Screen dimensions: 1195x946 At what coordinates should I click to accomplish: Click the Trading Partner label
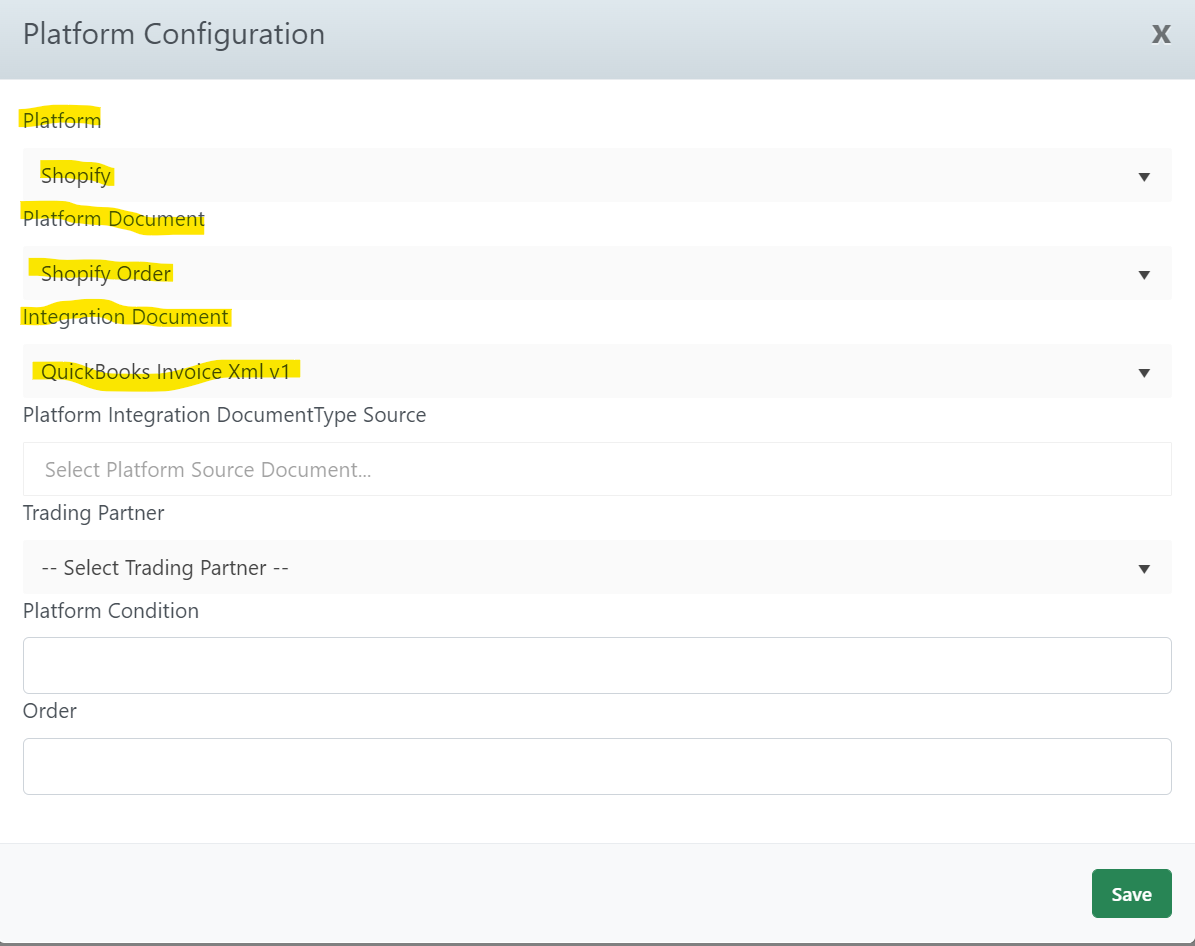click(x=93, y=513)
